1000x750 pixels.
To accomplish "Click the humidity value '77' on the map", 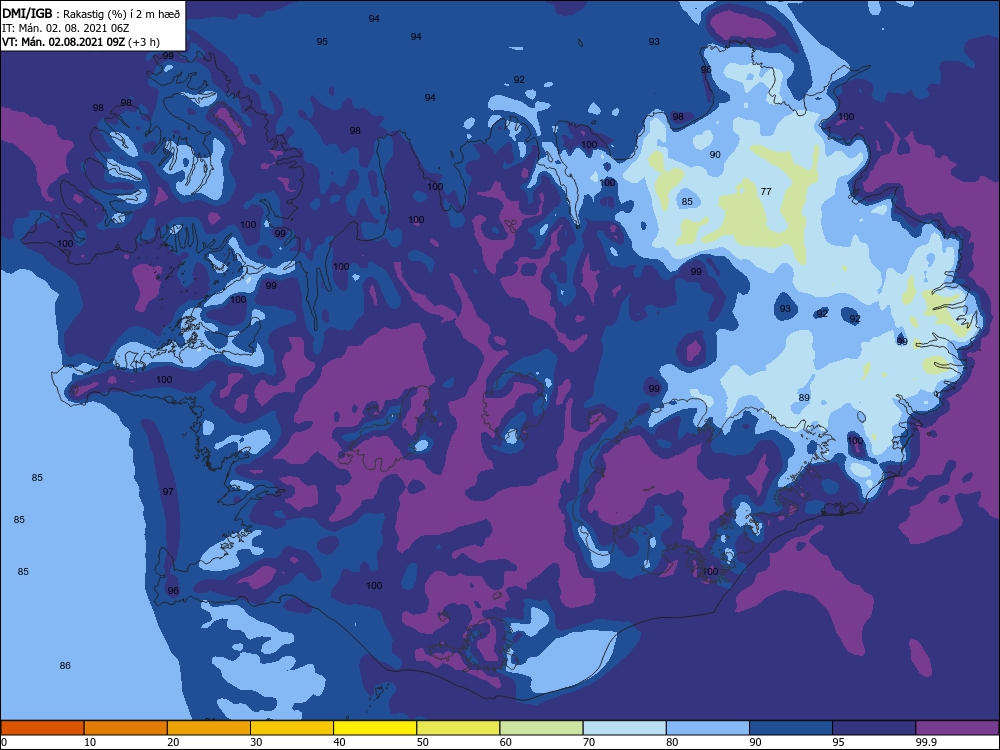I will (766, 191).
